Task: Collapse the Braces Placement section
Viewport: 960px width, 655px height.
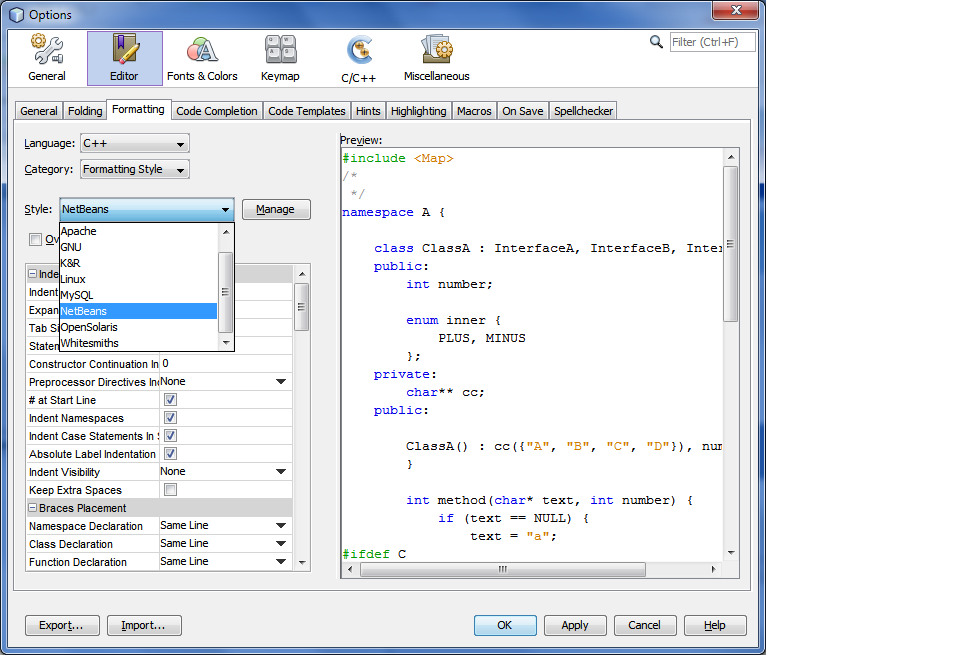Action: click(x=33, y=508)
